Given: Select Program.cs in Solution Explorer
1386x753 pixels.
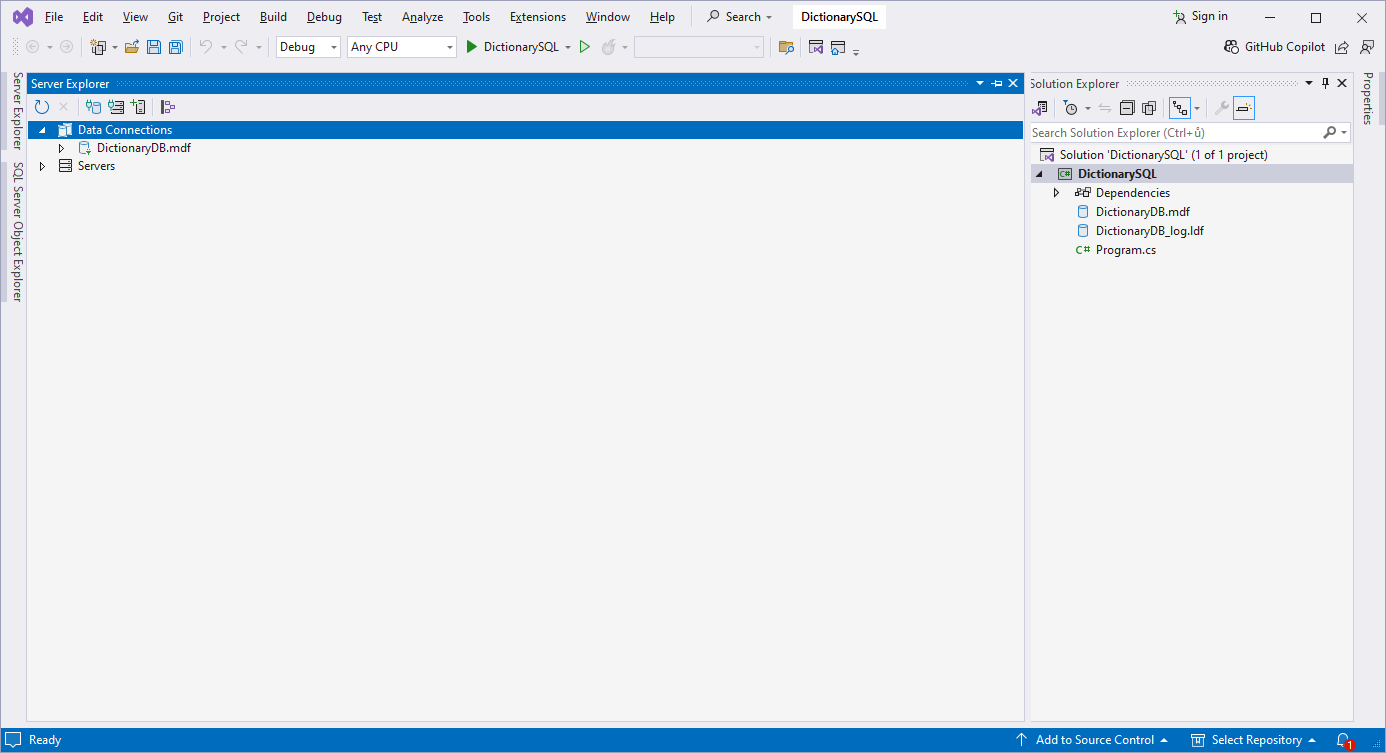Looking at the screenshot, I should (1125, 249).
